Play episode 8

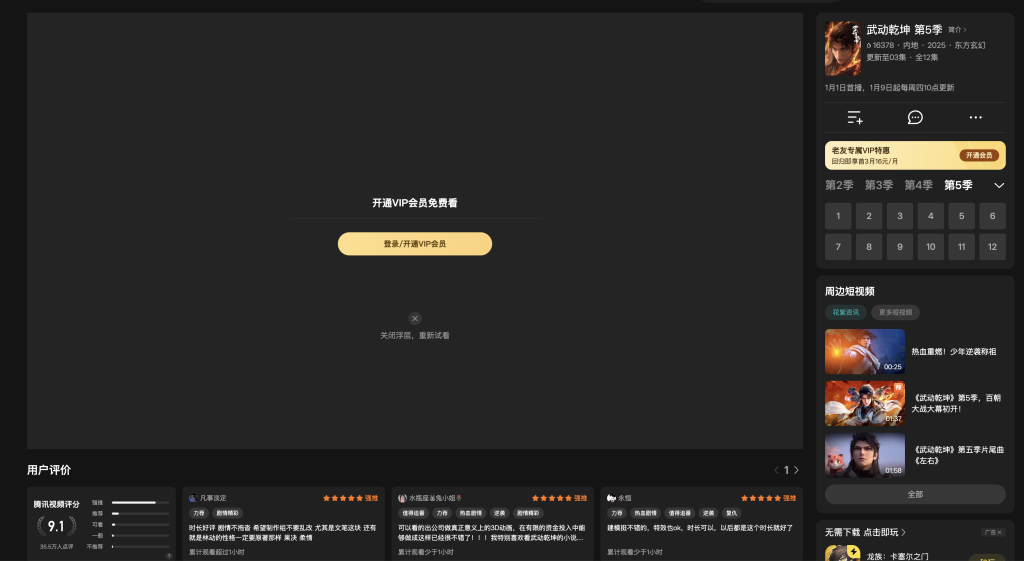[x=869, y=247]
